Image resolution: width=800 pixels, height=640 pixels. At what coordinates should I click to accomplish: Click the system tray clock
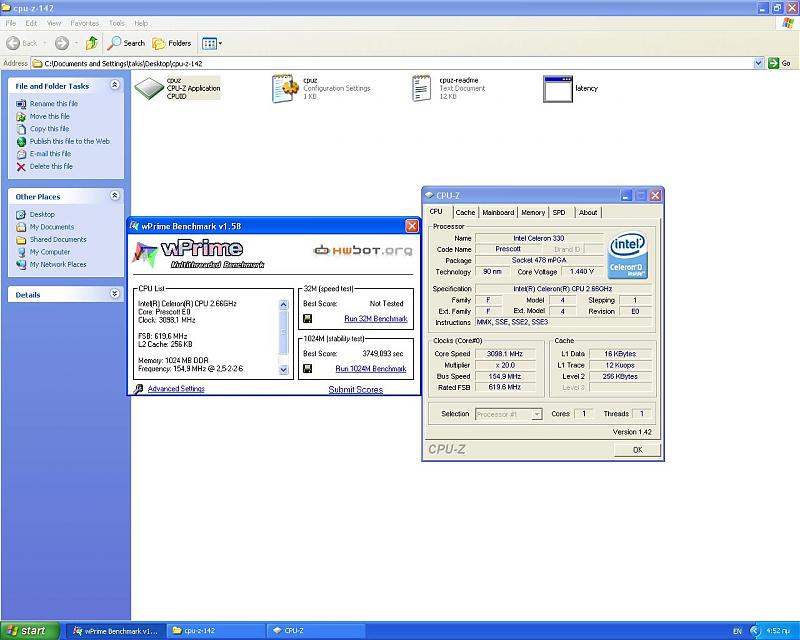point(778,631)
